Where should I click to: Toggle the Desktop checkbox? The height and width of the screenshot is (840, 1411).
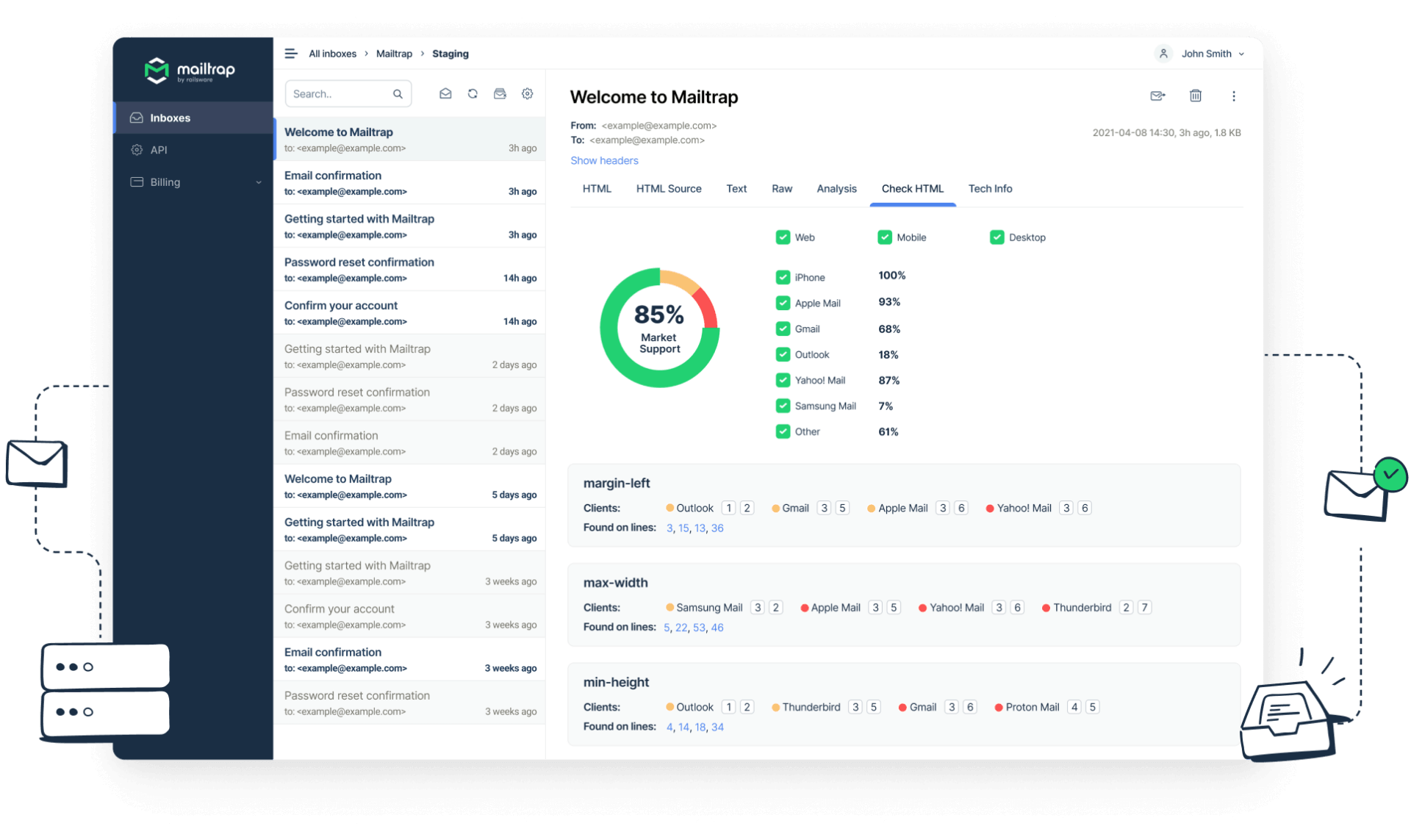[997, 237]
